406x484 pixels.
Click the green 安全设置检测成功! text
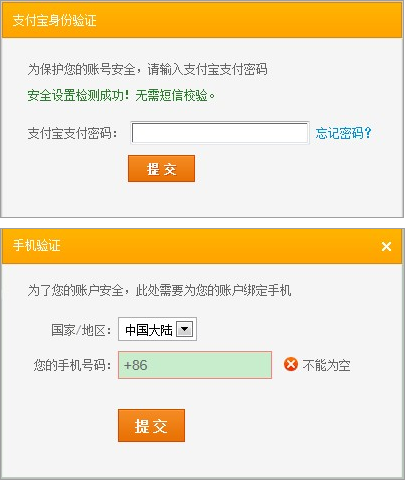point(78,96)
